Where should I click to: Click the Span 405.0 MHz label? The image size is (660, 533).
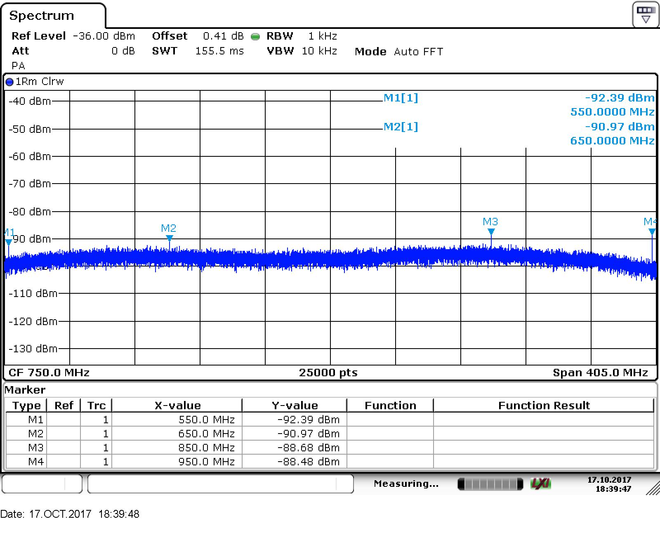click(600, 373)
